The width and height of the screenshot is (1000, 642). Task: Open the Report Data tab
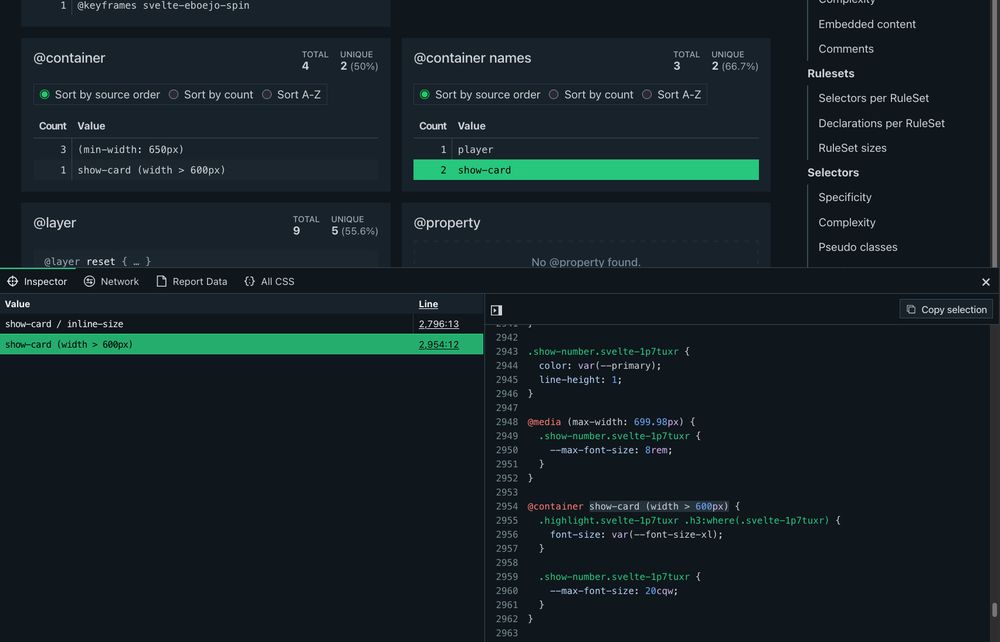pyautogui.click(x=191, y=281)
